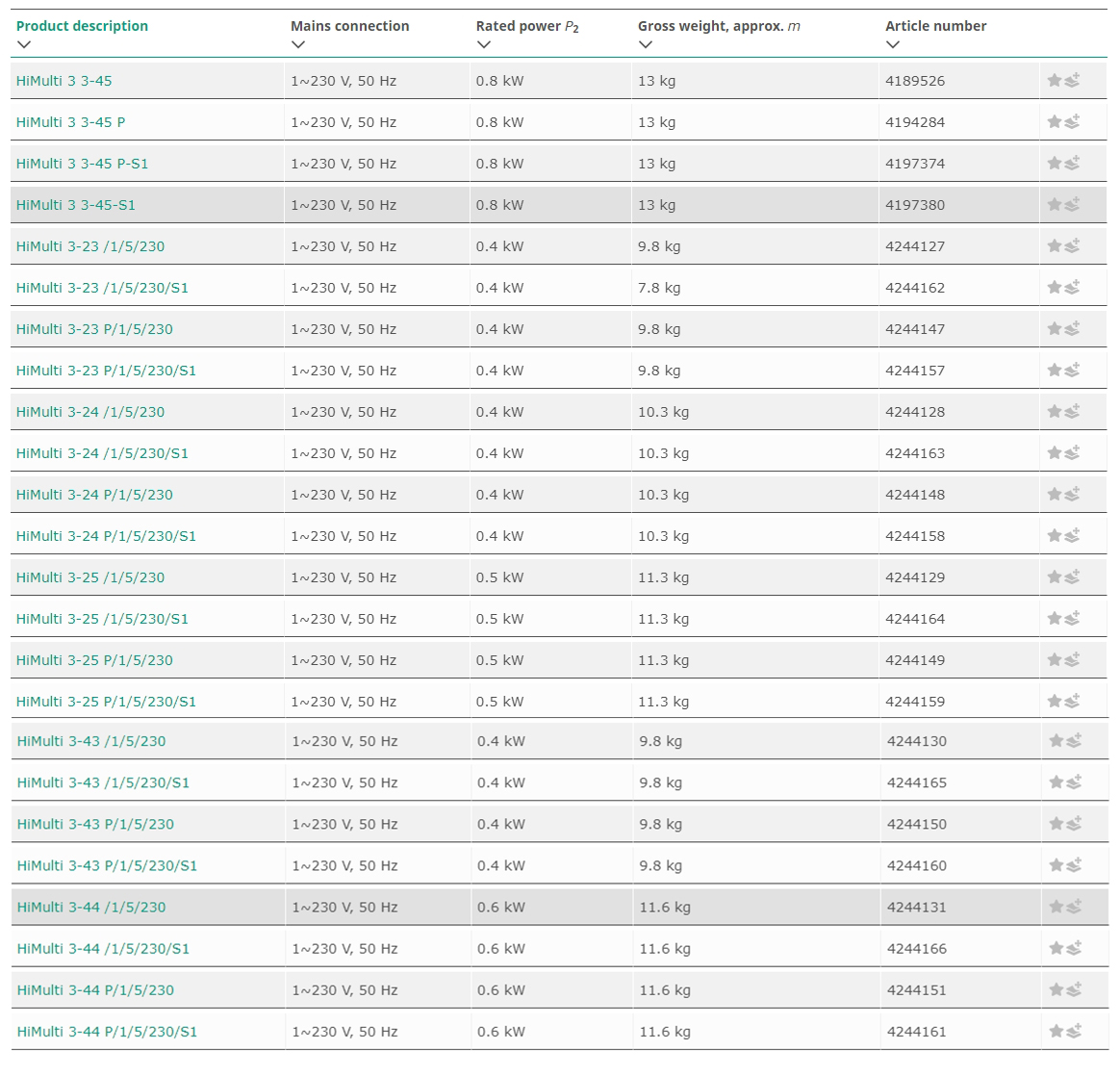Viewport: 1120px width, 1076px height.
Task: Add HiMulti 3-24 /1/5/230/S1 to compare list
Action: [1072, 453]
